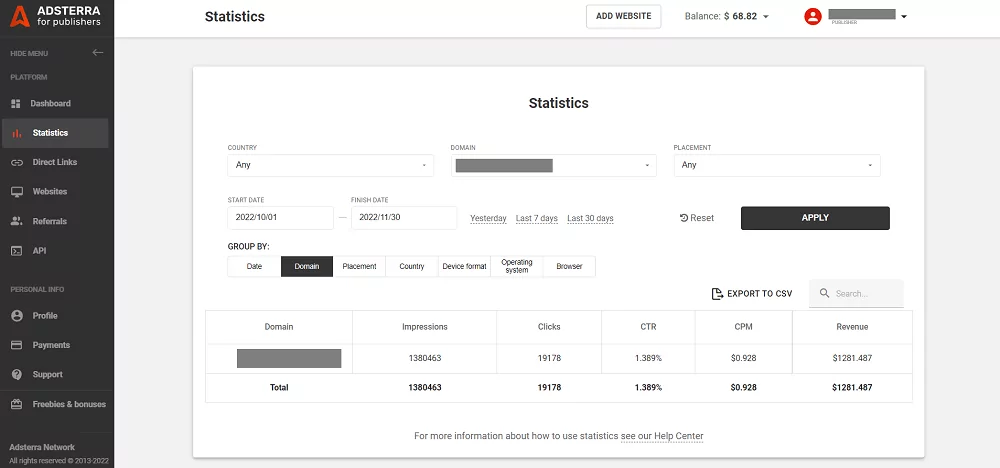Open the Placement dropdown

point(777,165)
